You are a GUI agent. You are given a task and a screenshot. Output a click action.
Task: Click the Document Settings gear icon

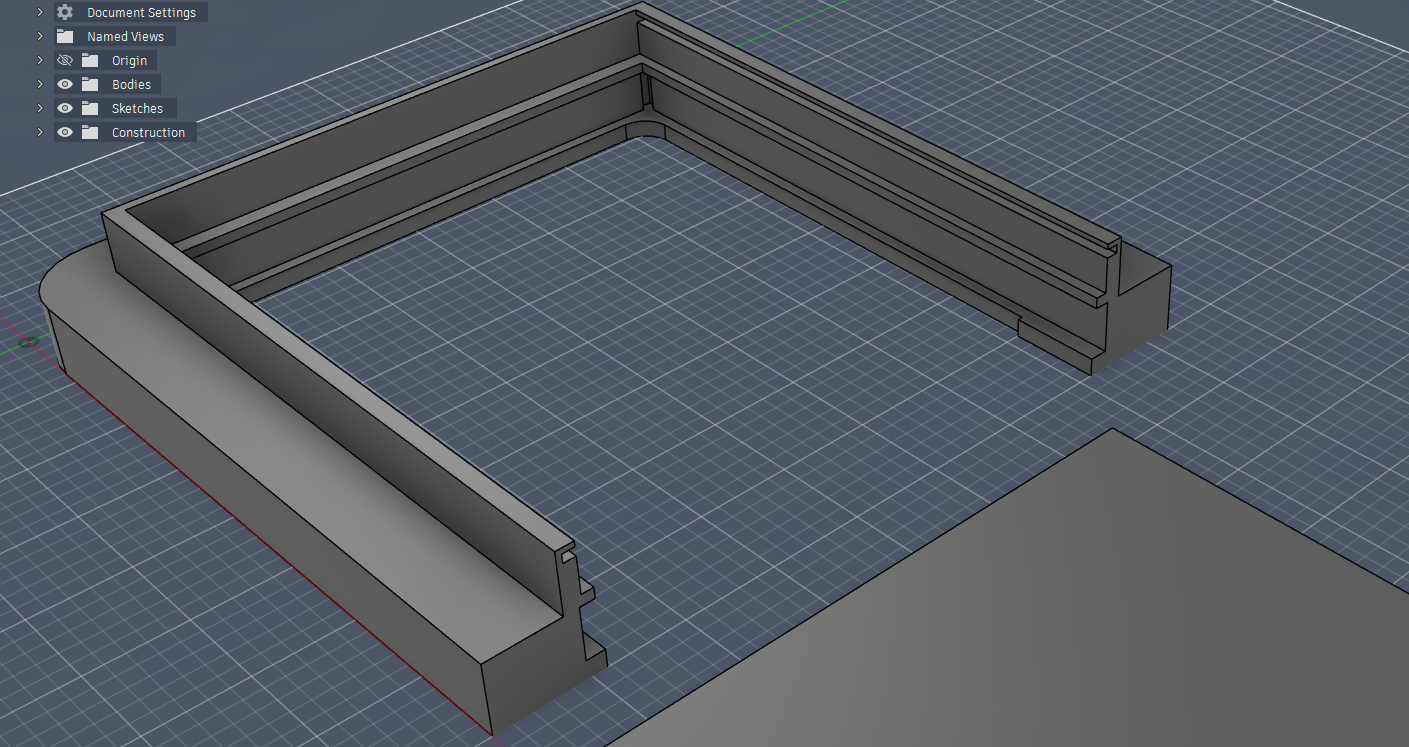click(x=65, y=12)
